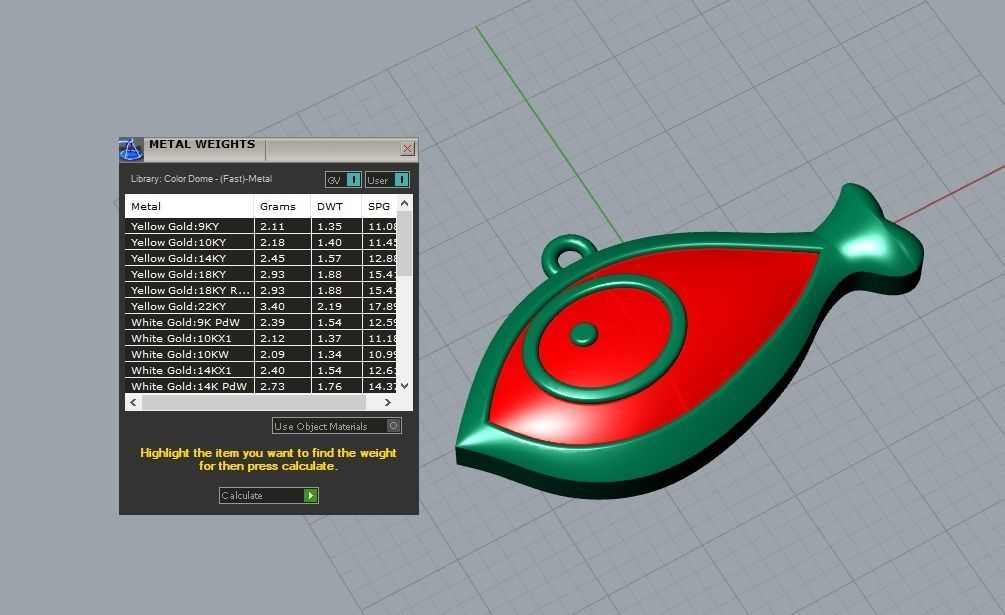Select the Yellow Gold:14KY row

pos(261,258)
